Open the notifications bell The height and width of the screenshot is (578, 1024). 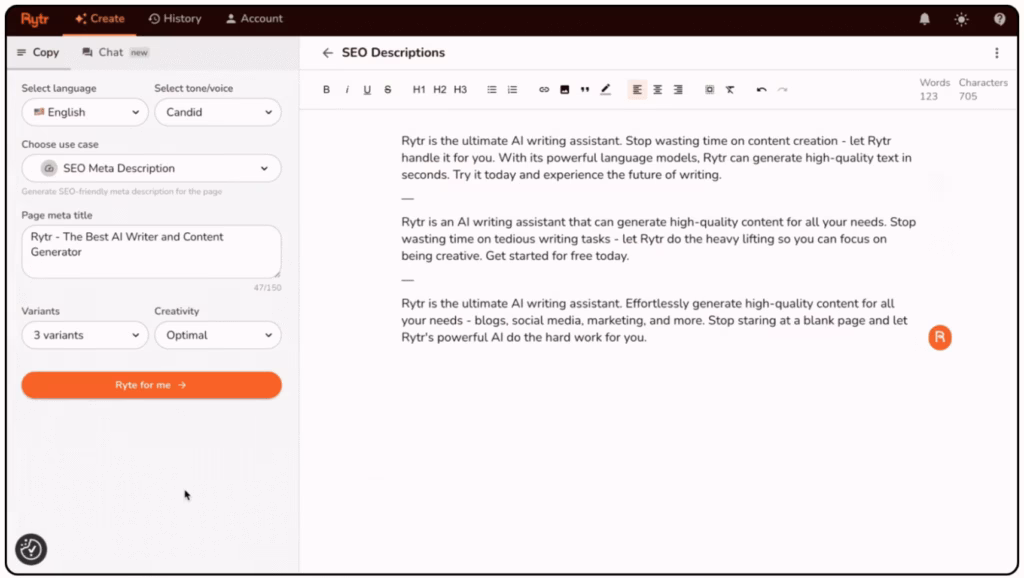pos(924,19)
